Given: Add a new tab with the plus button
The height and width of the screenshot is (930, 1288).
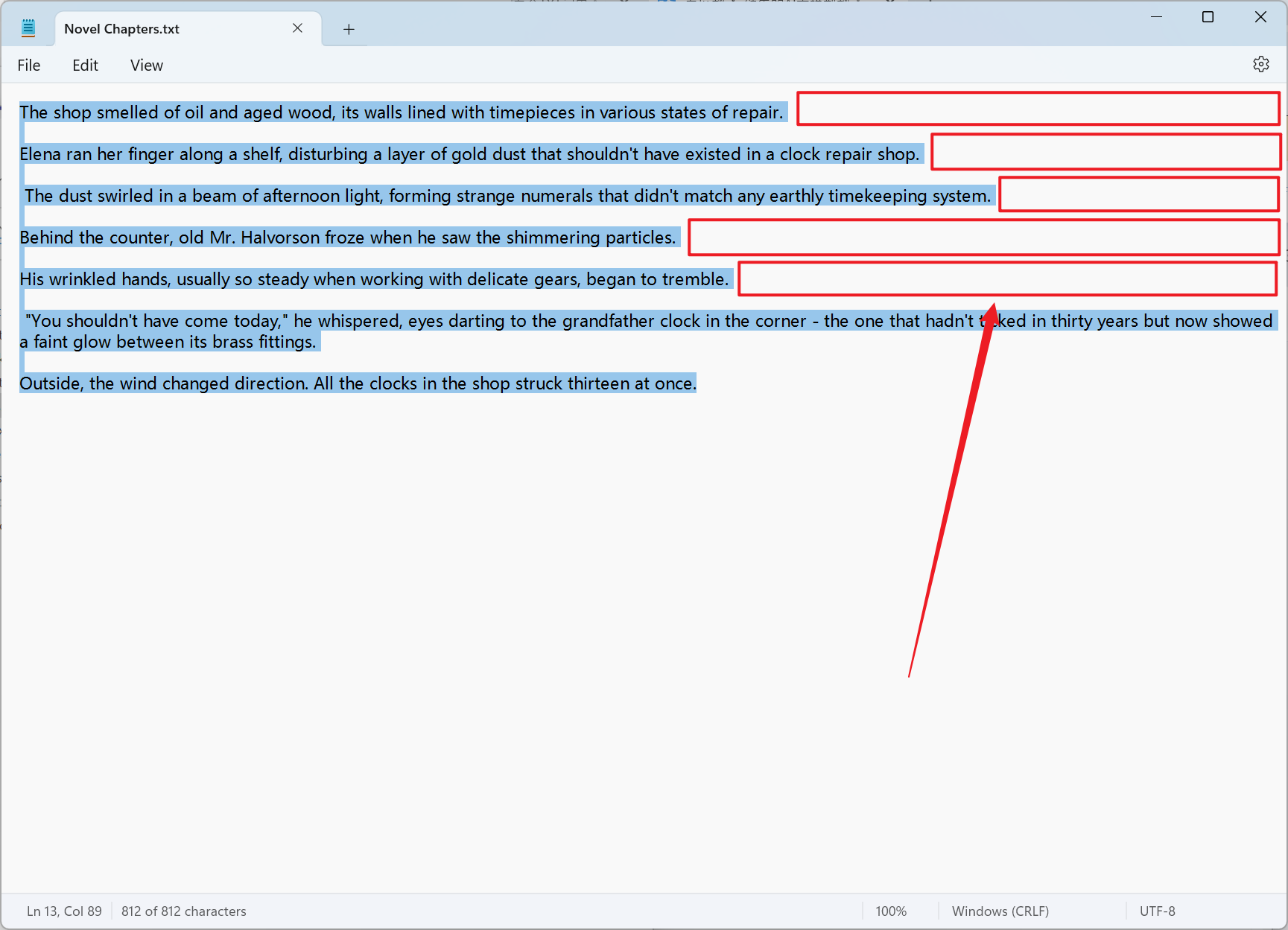Looking at the screenshot, I should (349, 29).
